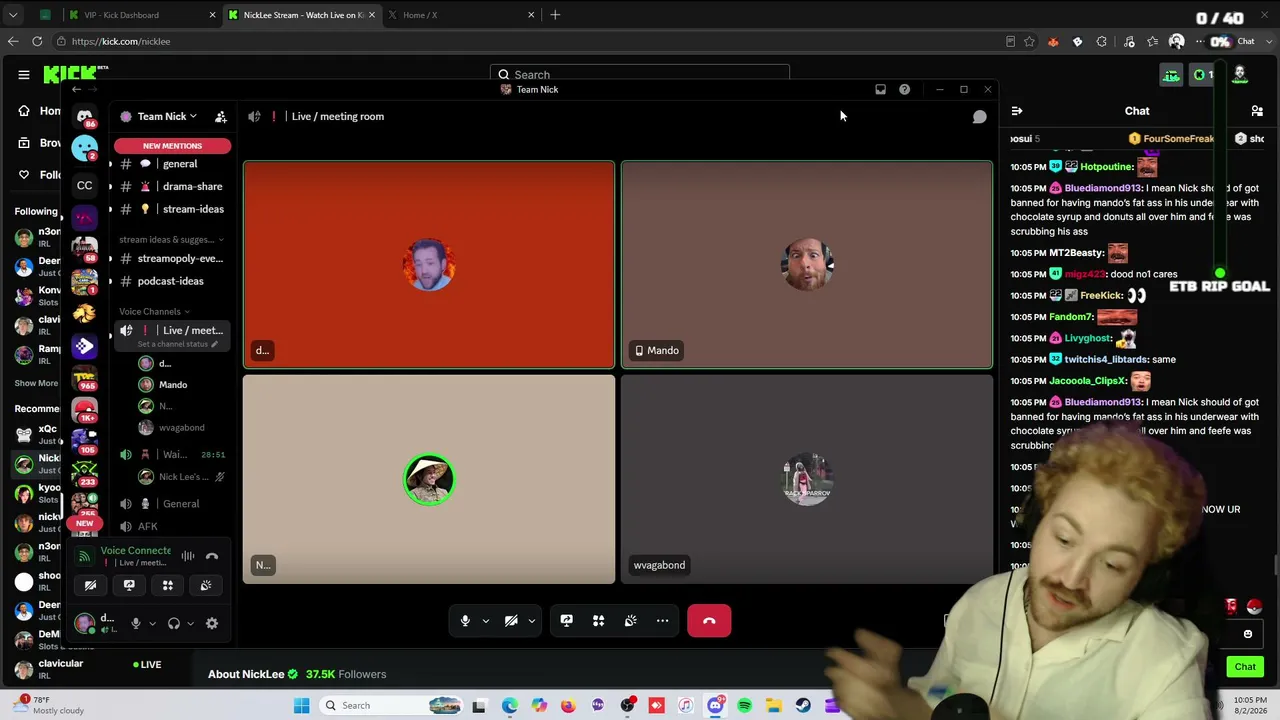Open soundboard from the sidebar voice panel
Image resolution: width=1280 pixels, height=720 pixels.
coord(206,585)
